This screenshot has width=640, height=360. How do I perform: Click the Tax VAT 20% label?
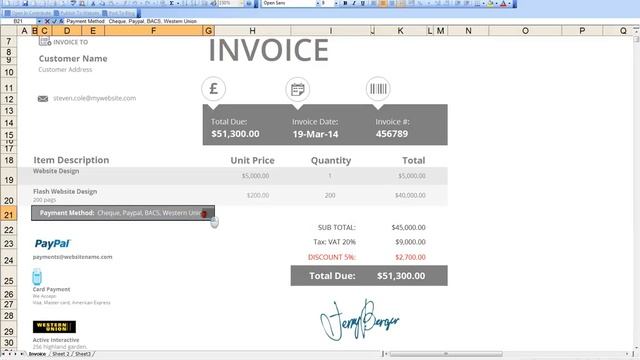335,242
